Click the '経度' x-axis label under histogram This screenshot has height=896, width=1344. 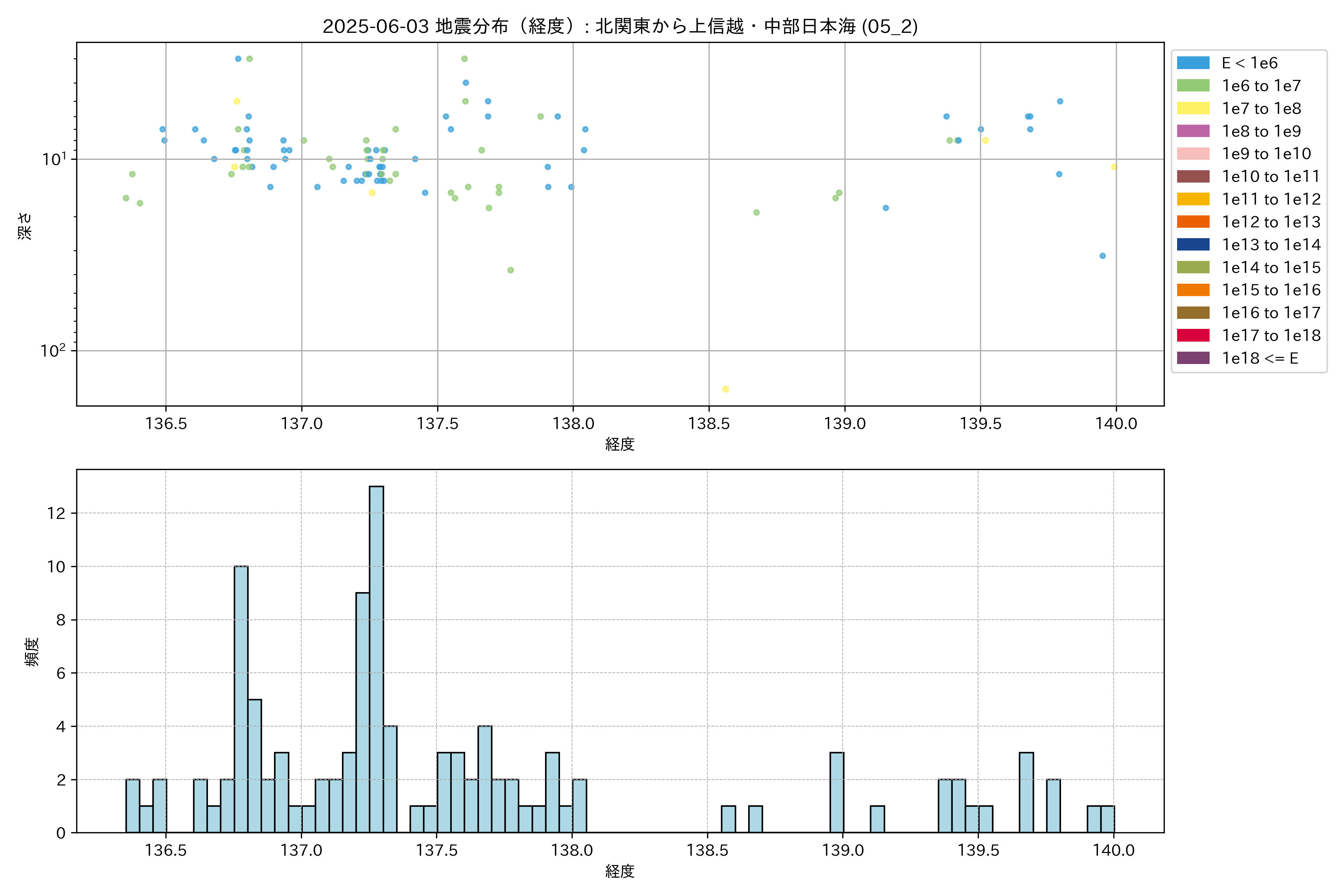620,871
